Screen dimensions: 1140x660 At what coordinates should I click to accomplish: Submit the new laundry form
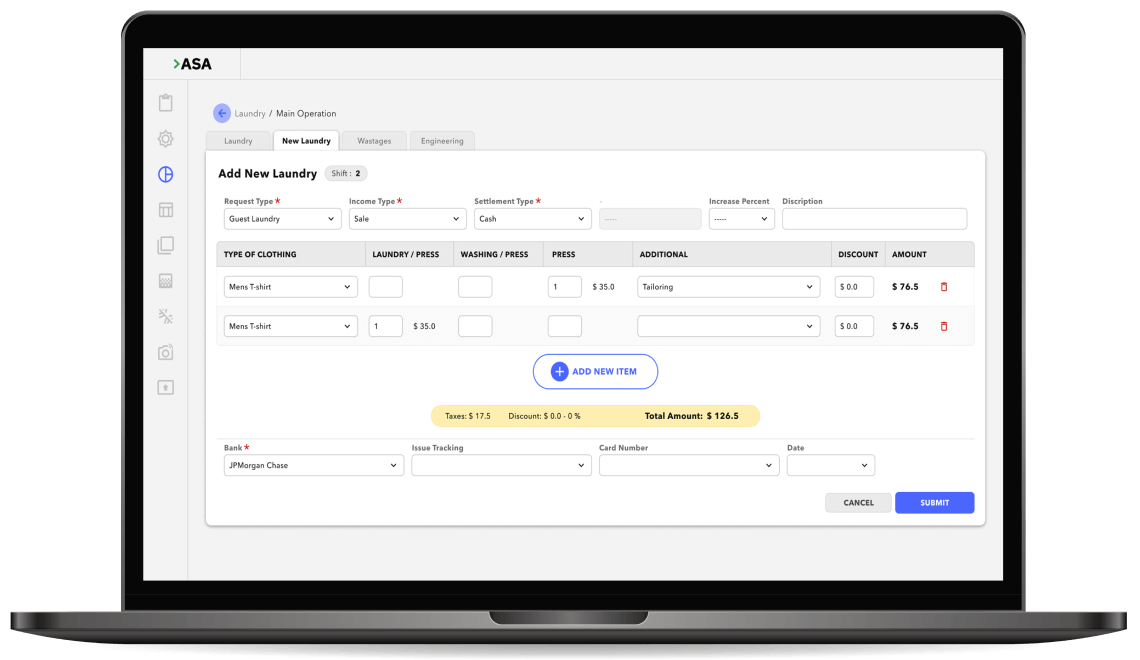point(934,503)
